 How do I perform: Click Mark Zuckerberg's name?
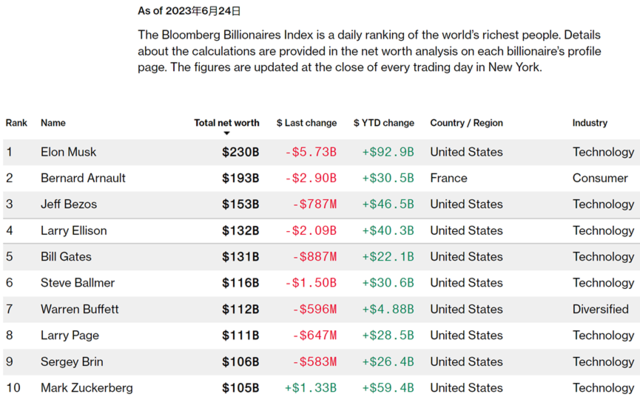coord(87,388)
